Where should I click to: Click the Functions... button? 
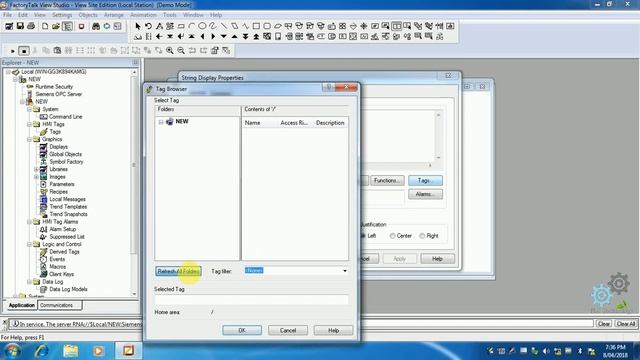(387, 180)
